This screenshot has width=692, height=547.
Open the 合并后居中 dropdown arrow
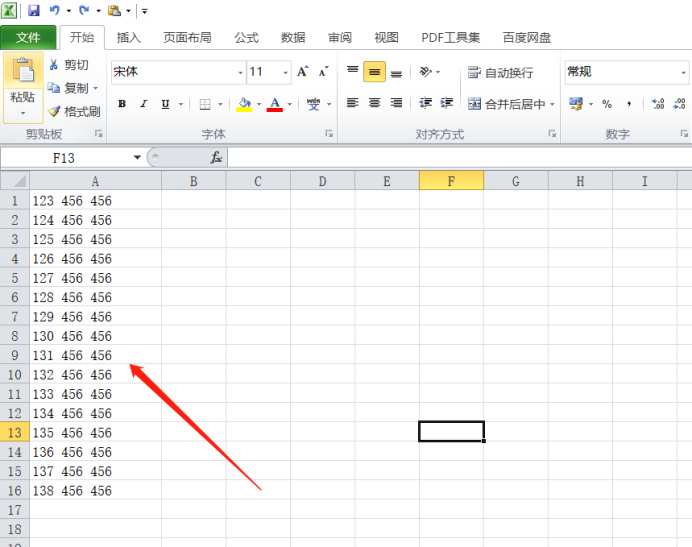pos(552,104)
